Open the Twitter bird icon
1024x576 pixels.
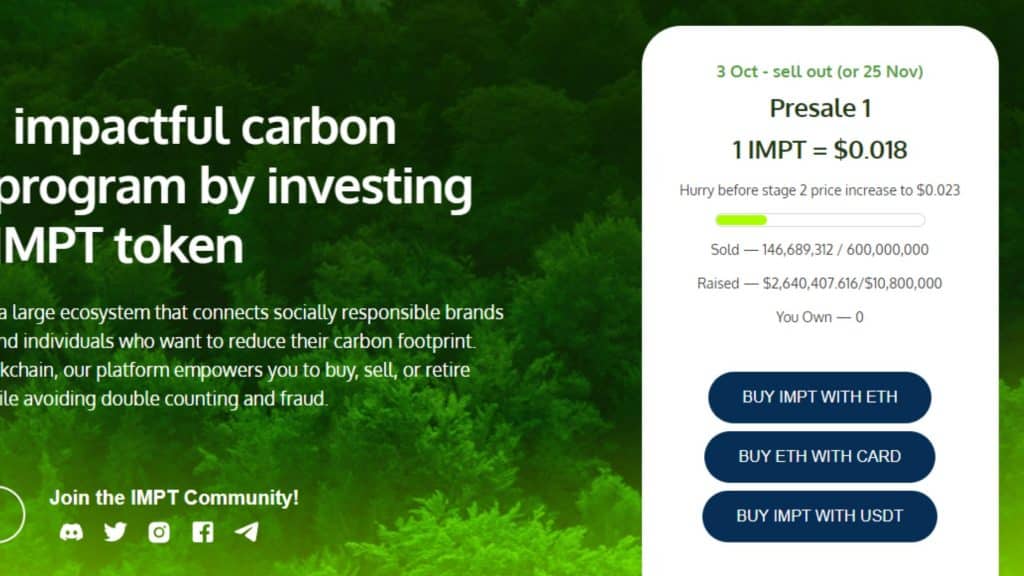click(115, 532)
